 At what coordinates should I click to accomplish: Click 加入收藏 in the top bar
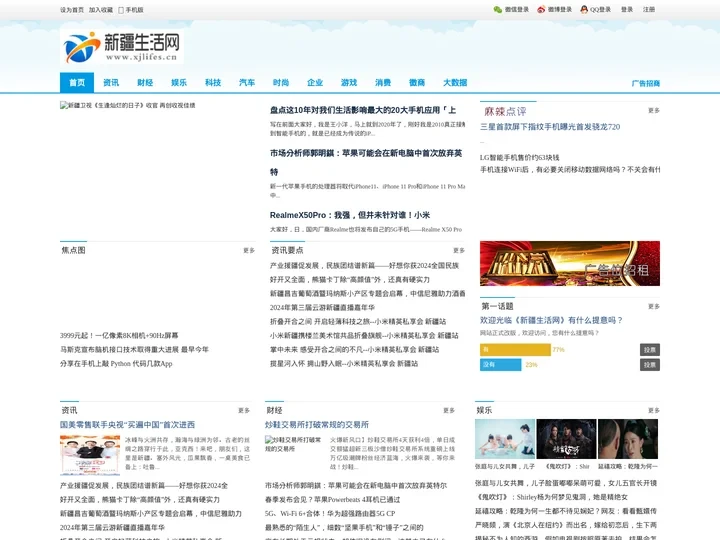pyautogui.click(x=101, y=10)
